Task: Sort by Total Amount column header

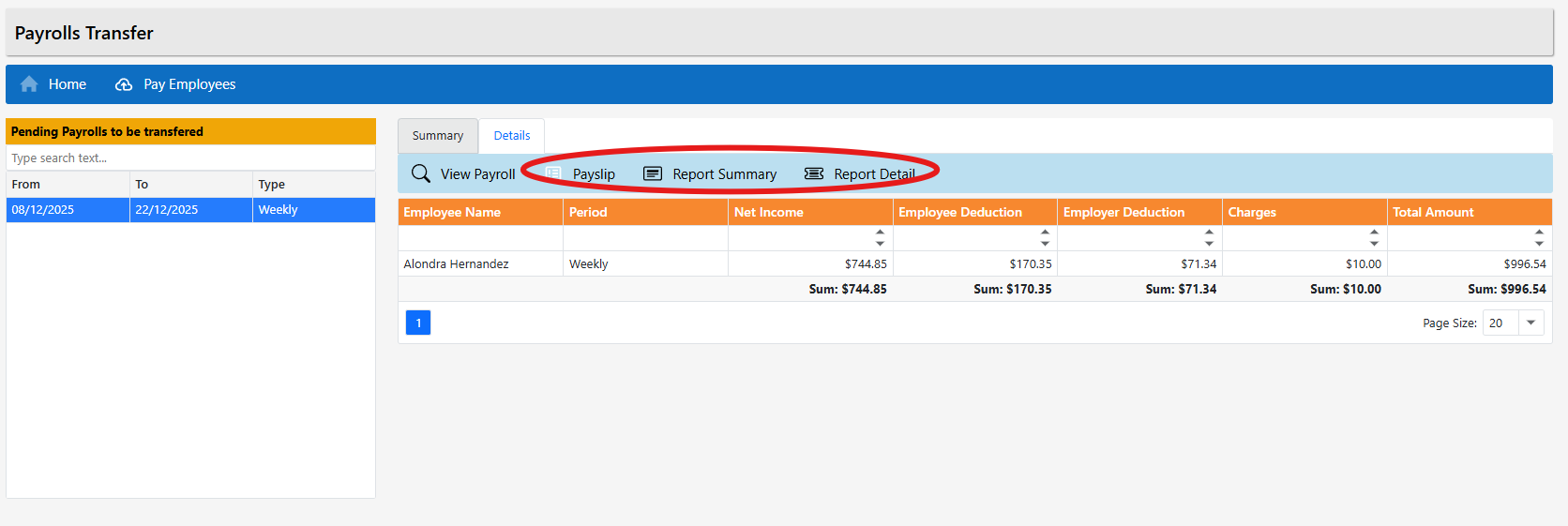Action: coord(1470,212)
